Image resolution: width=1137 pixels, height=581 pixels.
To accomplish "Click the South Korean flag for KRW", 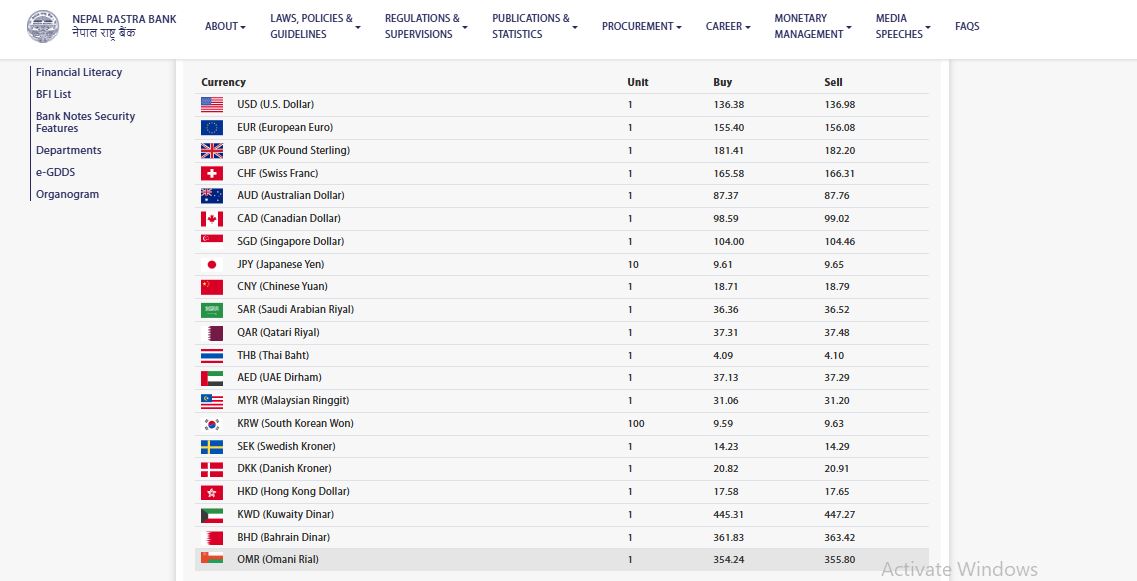I will pos(212,424).
